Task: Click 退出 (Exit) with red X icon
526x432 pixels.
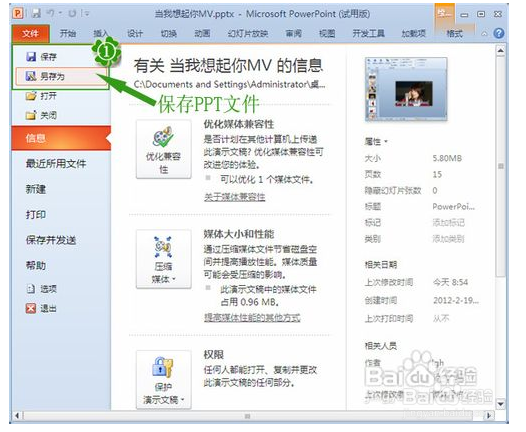Action: pyautogui.click(x=42, y=308)
